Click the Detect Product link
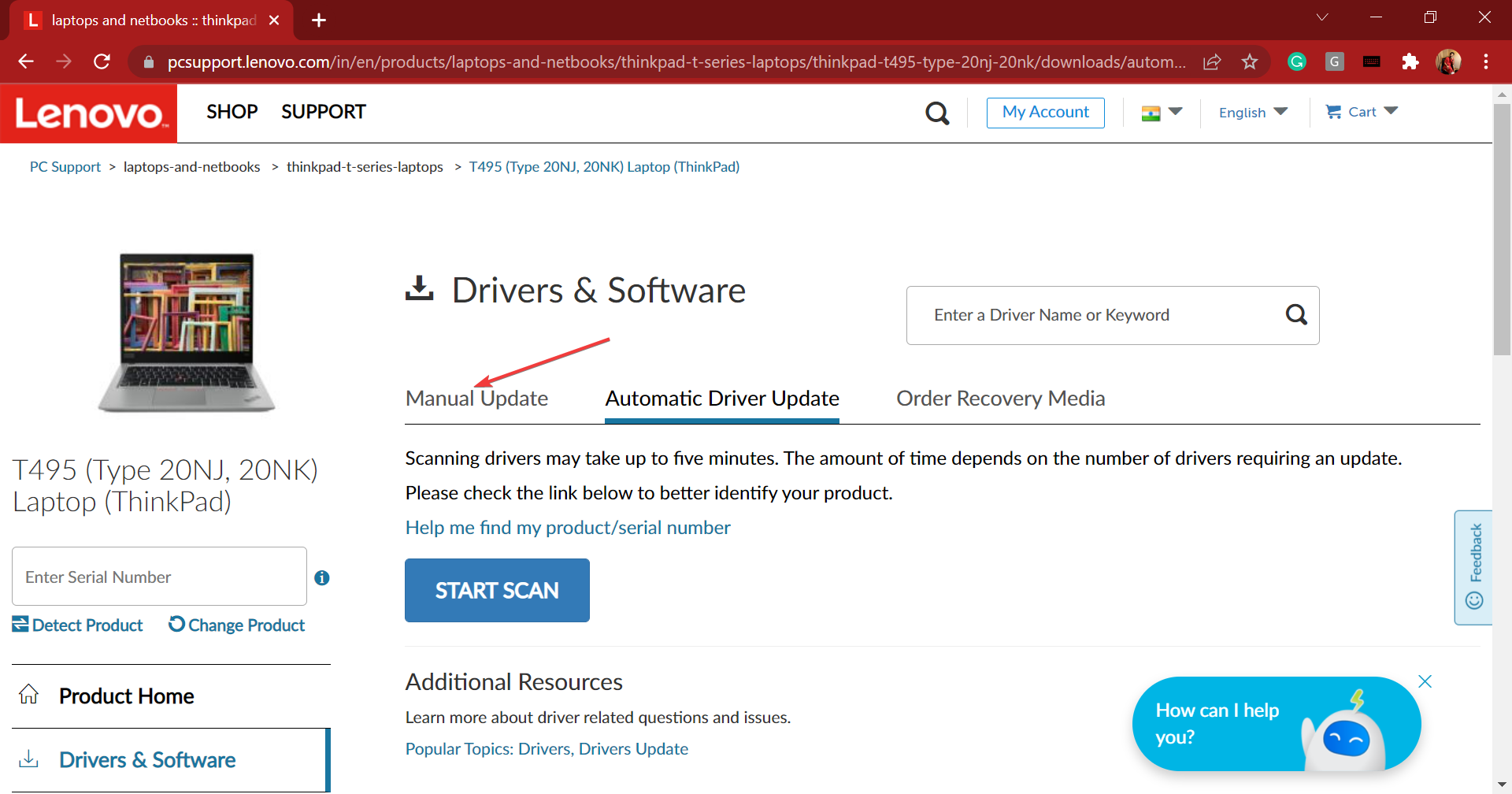Image resolution: width=1512 pixels, height=794 pixels. 77,625
